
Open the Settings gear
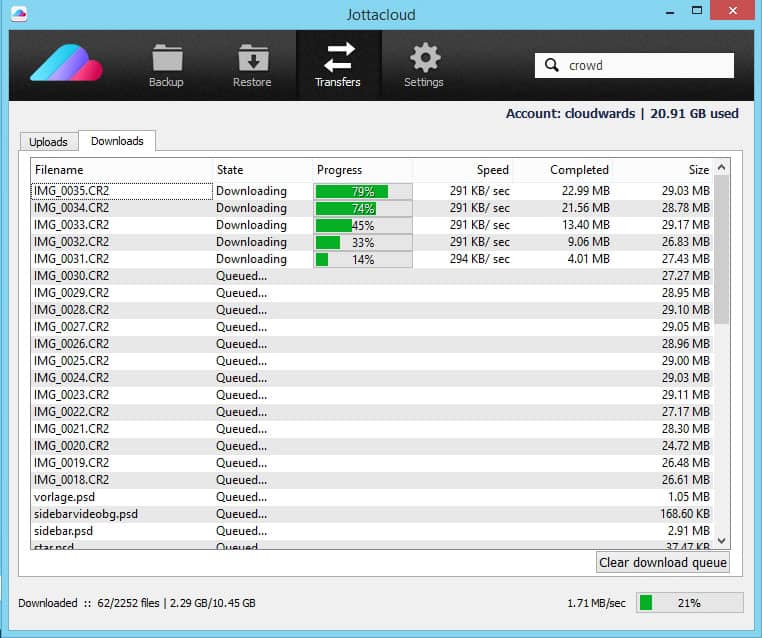tap(424, 66)
